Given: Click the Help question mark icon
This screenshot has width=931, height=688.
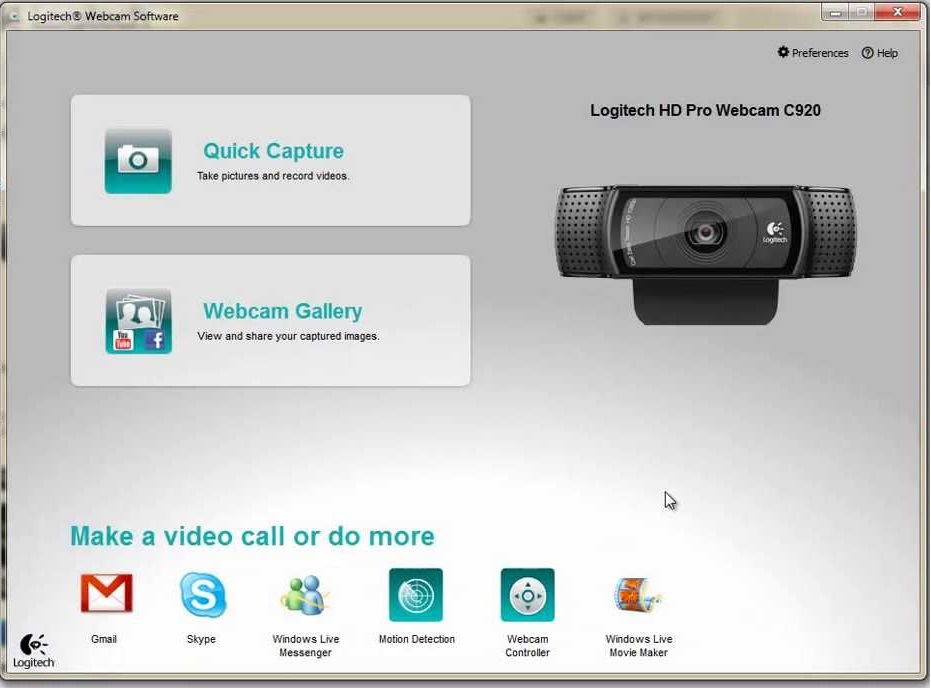Looking at the screenshot, I should (867, 53).
